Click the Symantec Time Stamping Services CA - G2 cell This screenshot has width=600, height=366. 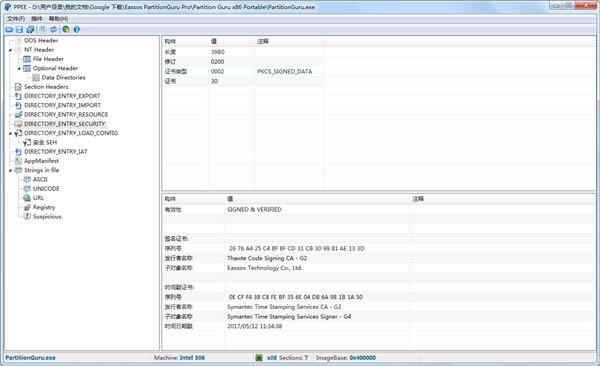(284, 307)
